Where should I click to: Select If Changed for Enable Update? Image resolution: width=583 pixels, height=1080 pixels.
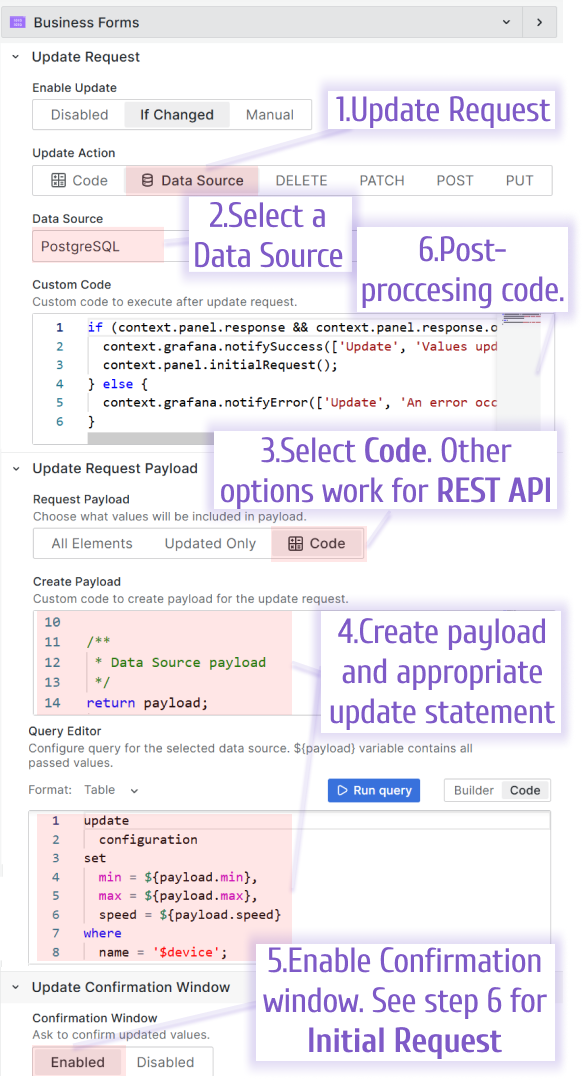[176, 115]
